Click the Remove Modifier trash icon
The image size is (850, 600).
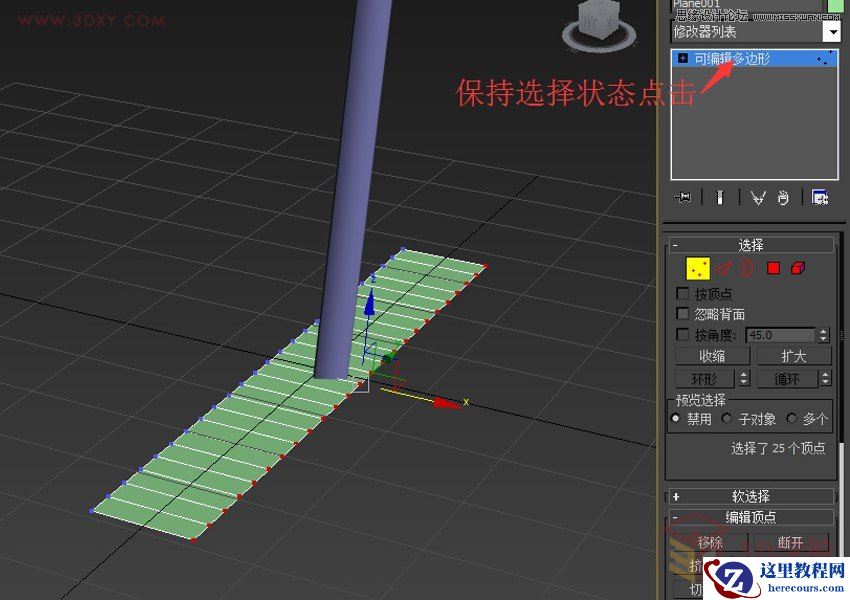783,198
